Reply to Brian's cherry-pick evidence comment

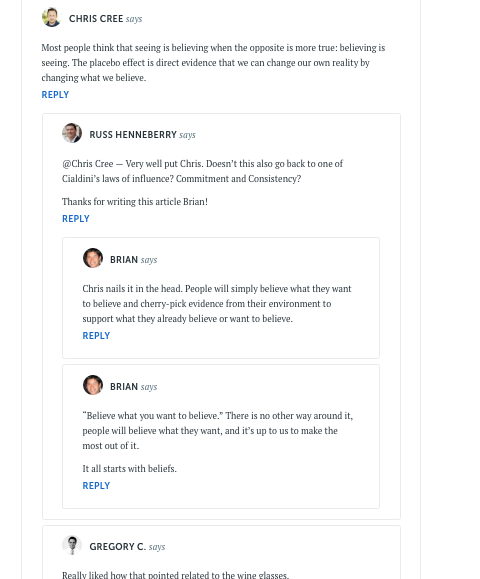tap(96, 336)
